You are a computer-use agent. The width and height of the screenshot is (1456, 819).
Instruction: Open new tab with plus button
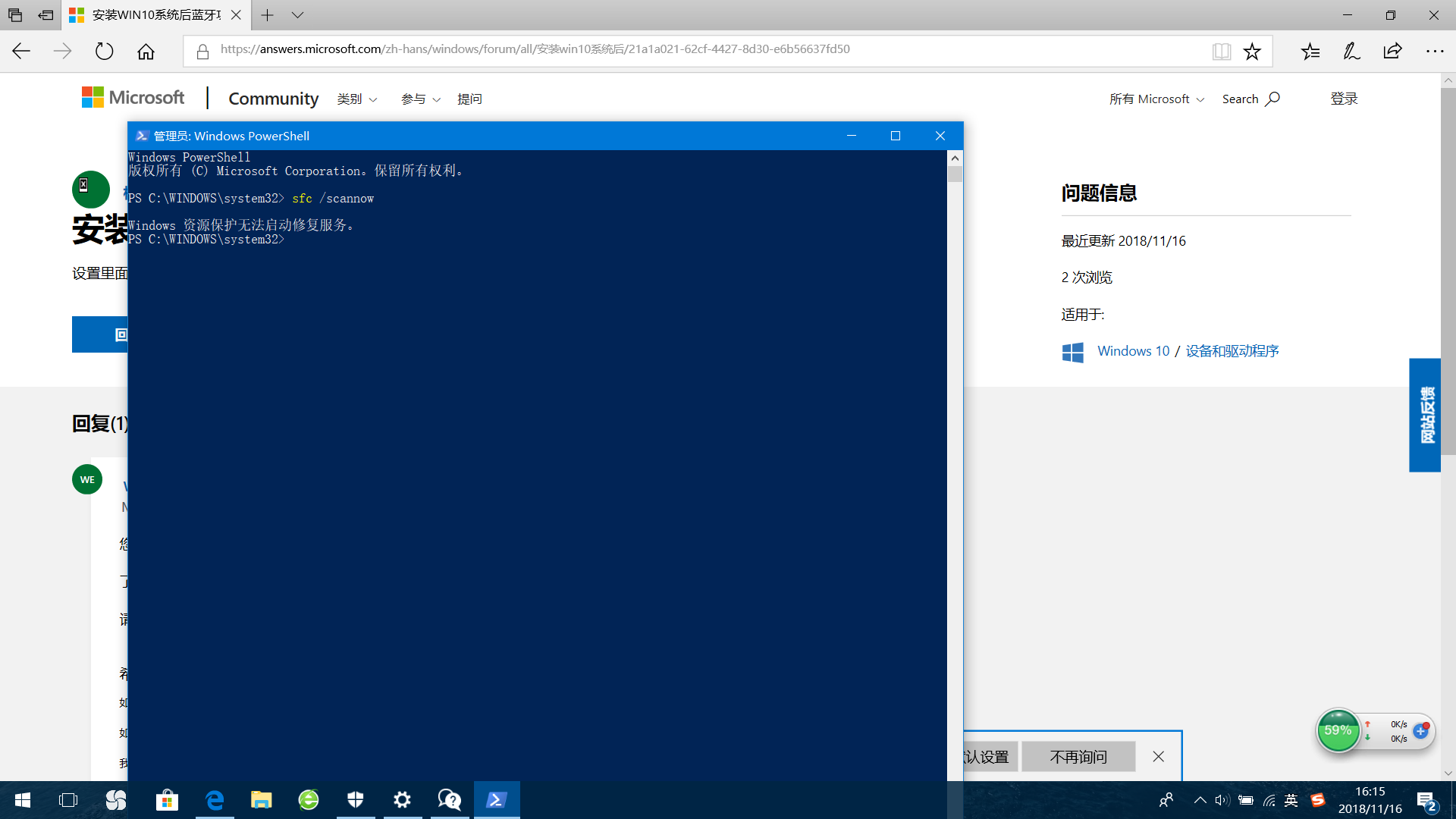click(267, 15)
